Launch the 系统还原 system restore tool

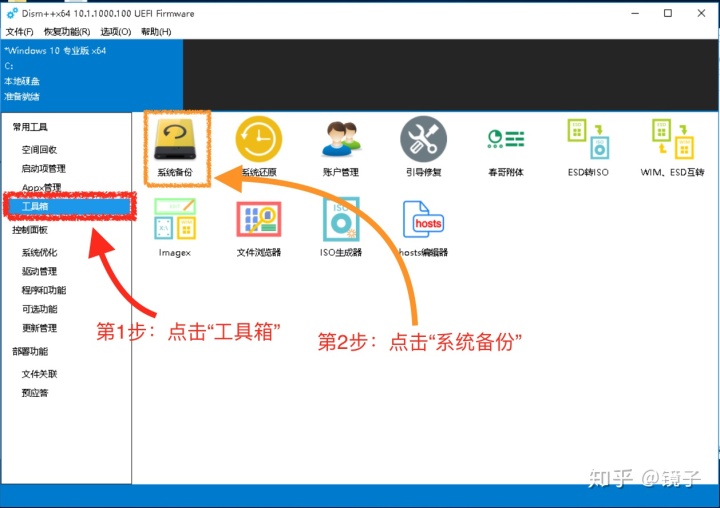tap(259, 148)
